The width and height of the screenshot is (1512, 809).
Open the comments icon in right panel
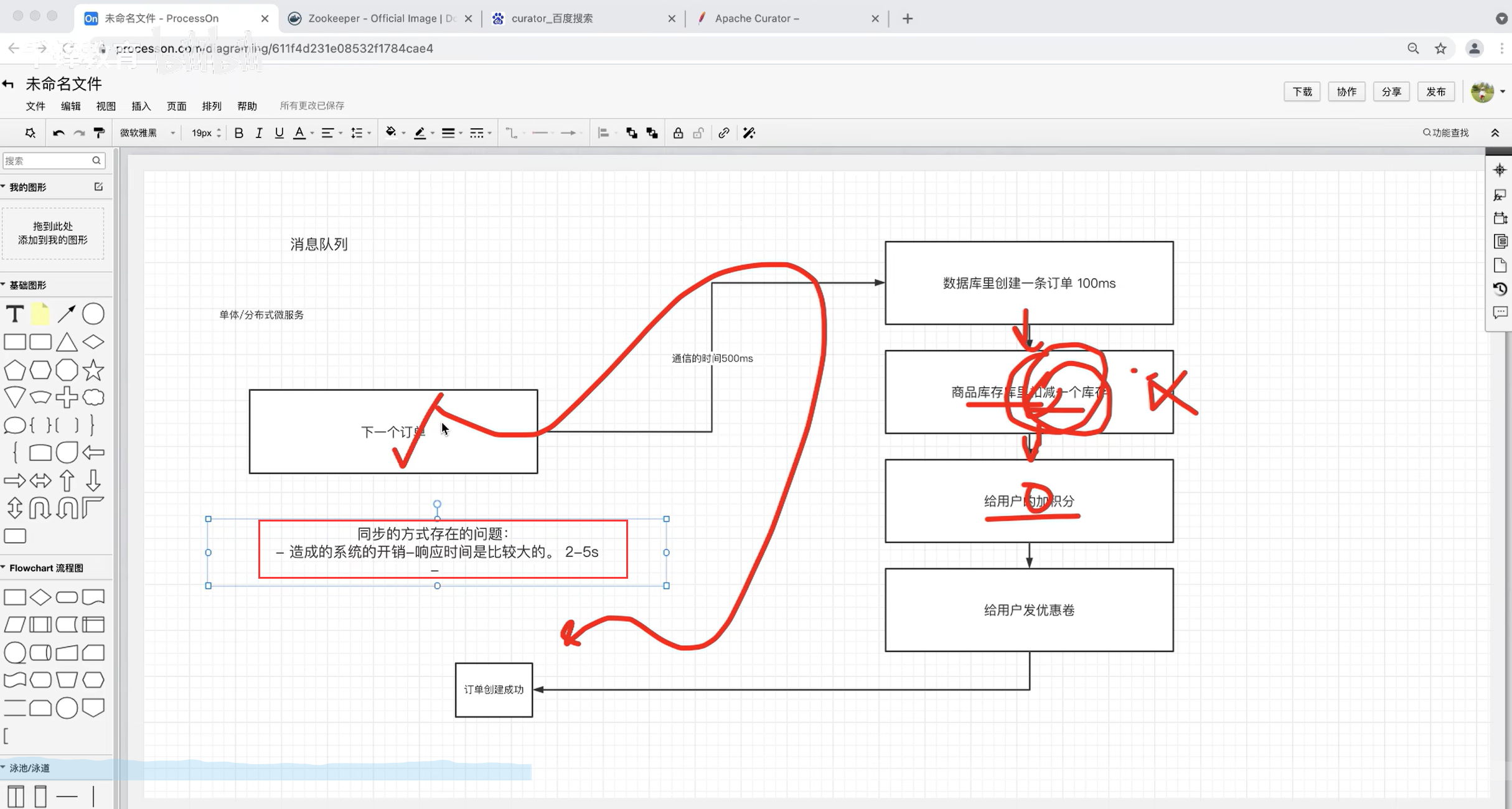click(1500, 312)
